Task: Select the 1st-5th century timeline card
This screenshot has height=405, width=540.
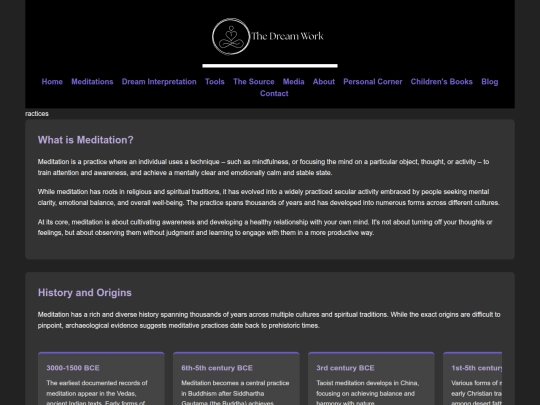Action: [x=472, y=378]
